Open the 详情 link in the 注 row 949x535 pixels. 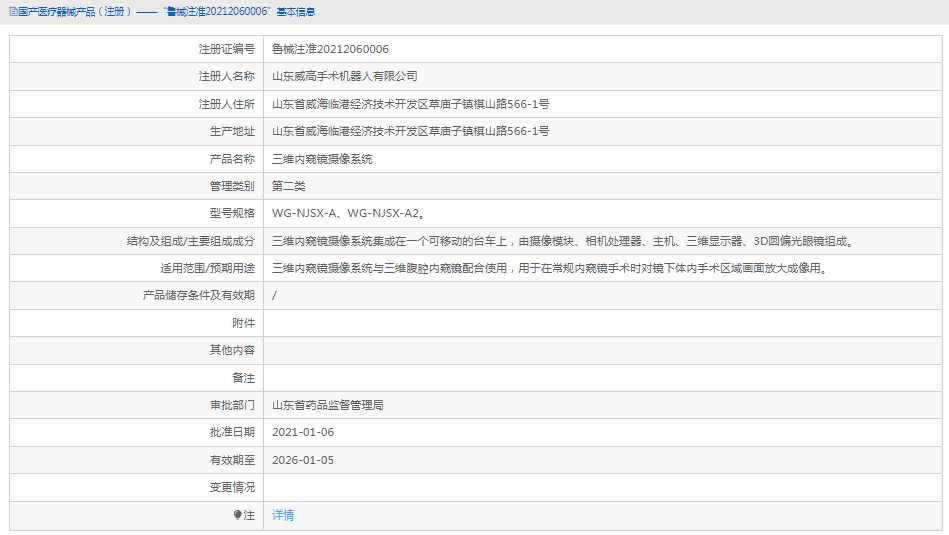click(x=283, y=515)
